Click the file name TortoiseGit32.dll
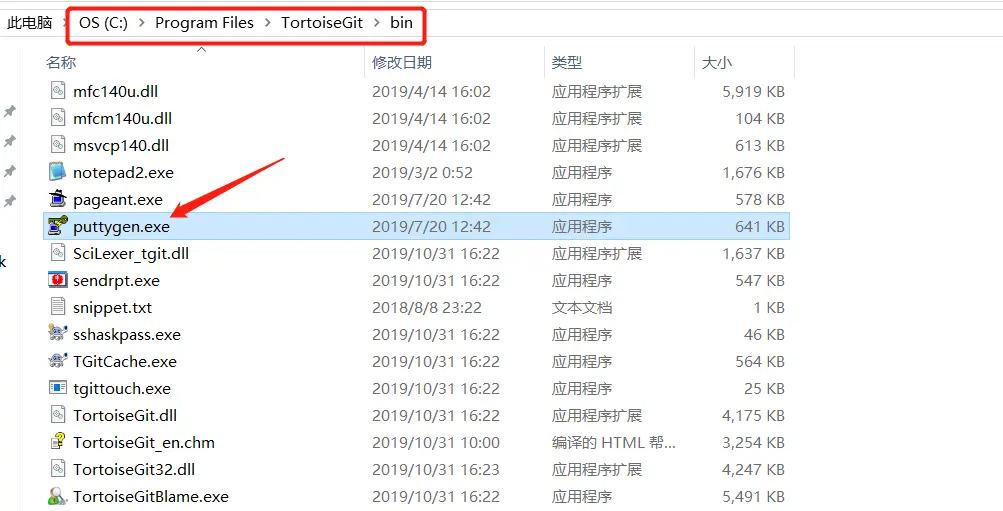The width and height of the screenshot is (1003, 511). point(134,469)
